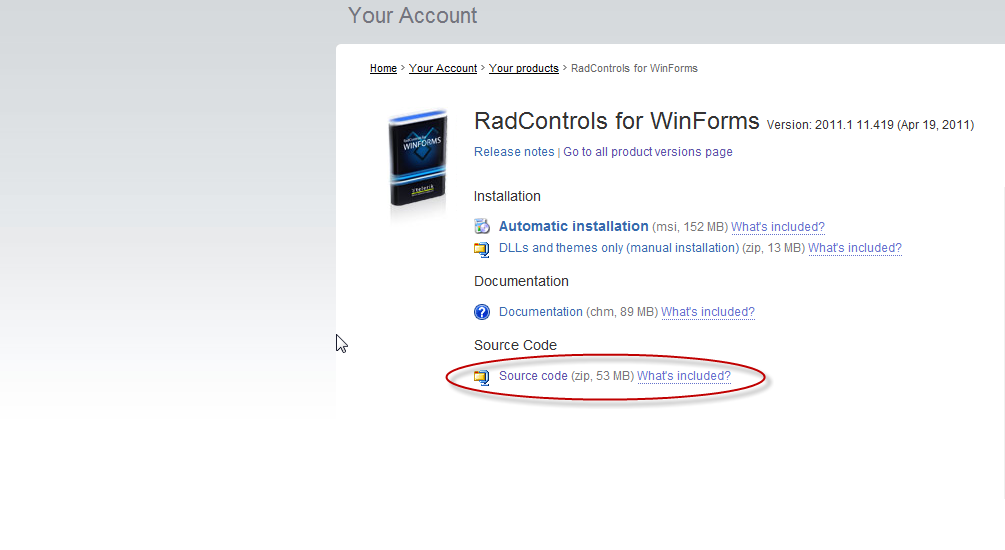Download the Source code zip

coord(533,376)
